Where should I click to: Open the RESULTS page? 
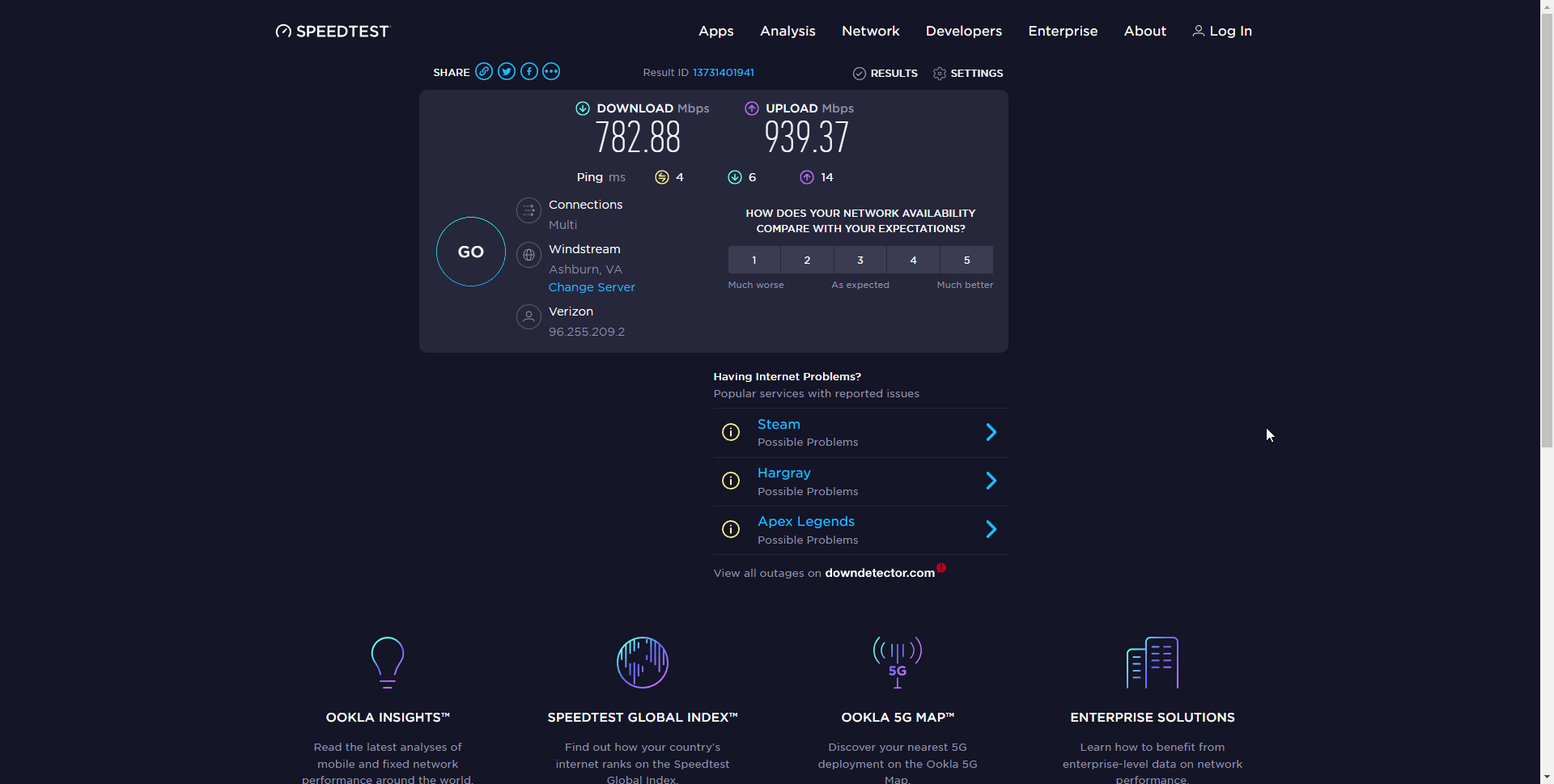coord(894,74)
